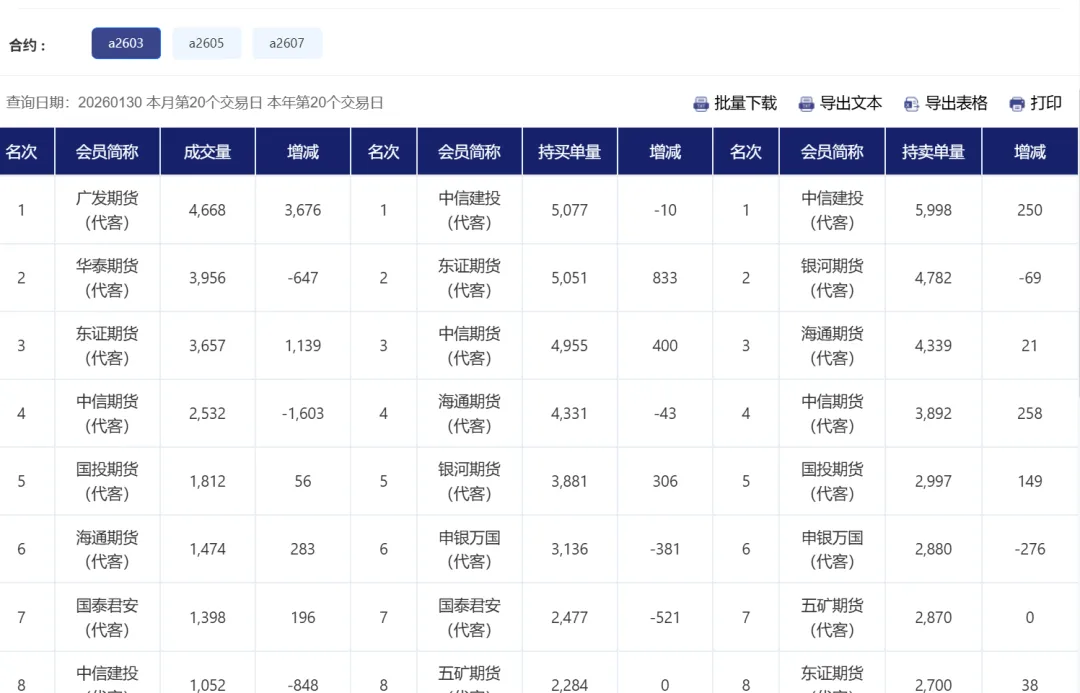Click short position change -276
The width and height of the screenshot is (1080, 693).
click(x=1030, y=549)
